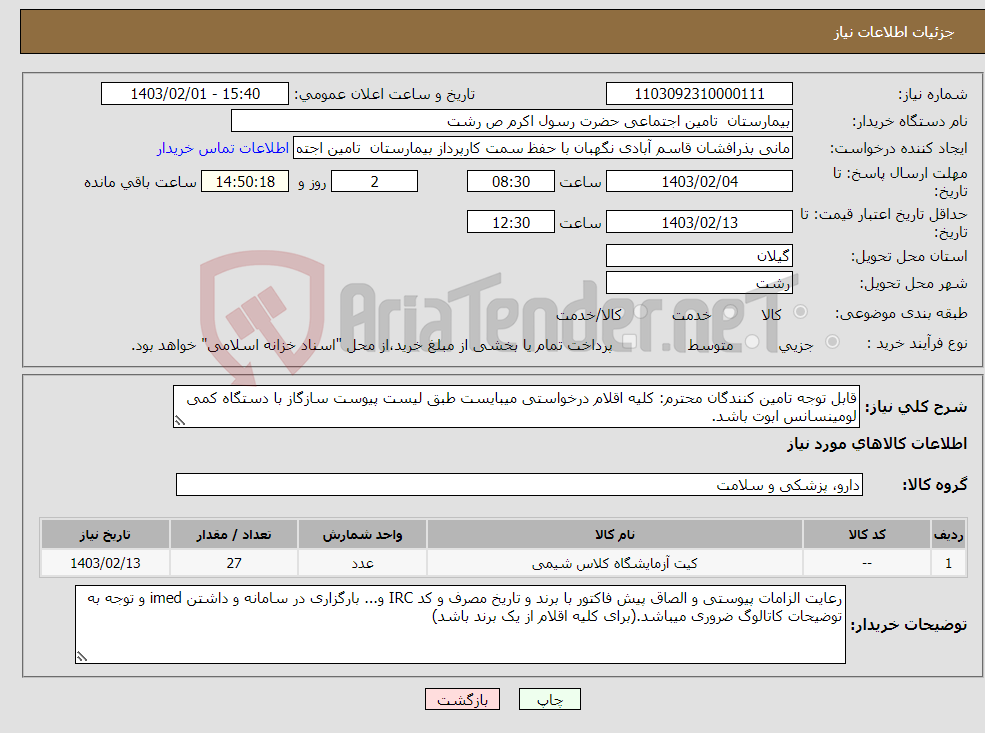Click the اطلاعات کالاهای مورد نیاز heading
The height and width of the screenshot is (733, 985).
[x=877, y=444]
